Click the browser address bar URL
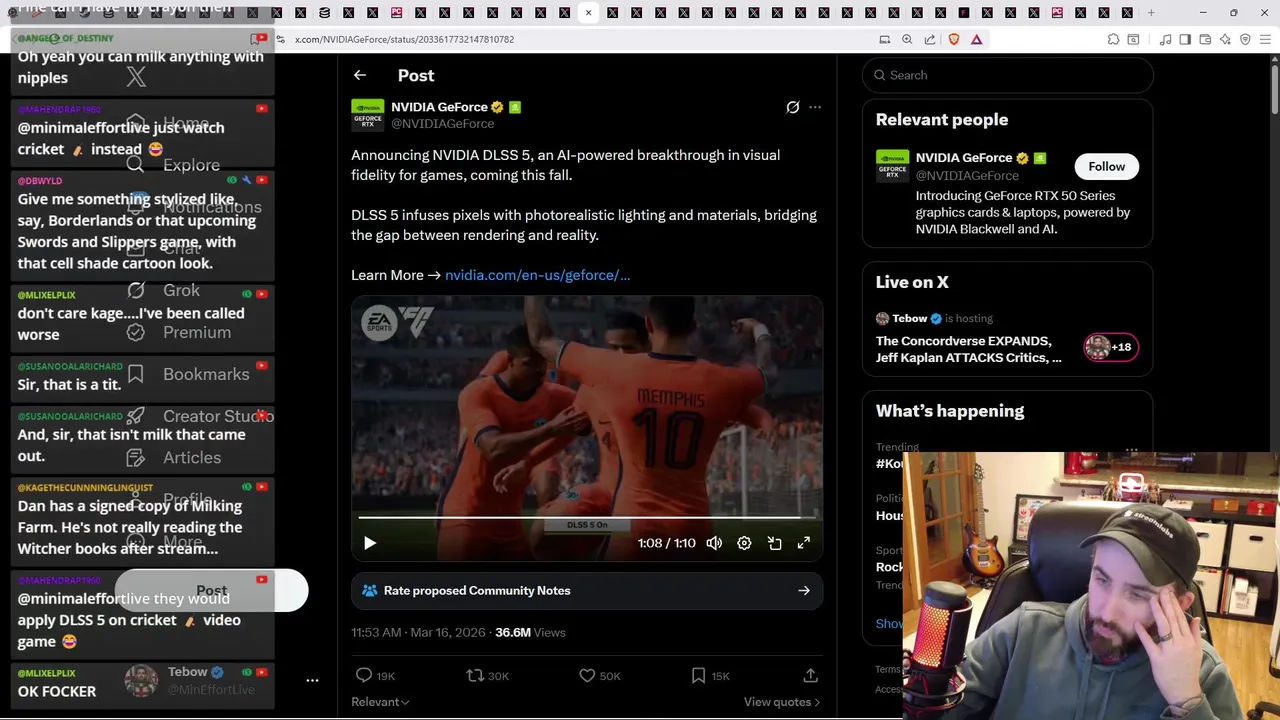Viewport: 1280px width, 720px height. pyautogui.click(x=405, y=39)
